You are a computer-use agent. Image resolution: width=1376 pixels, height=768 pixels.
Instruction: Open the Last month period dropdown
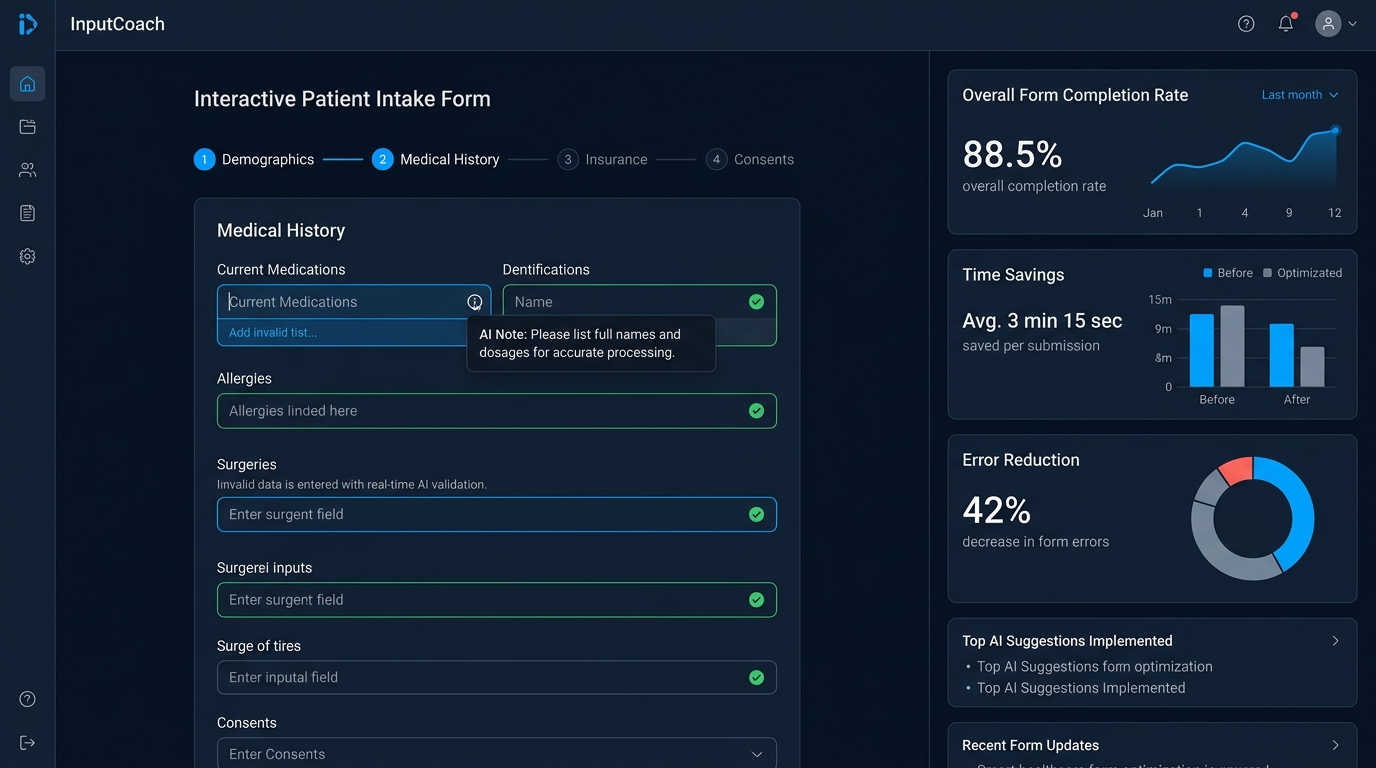1299,94
